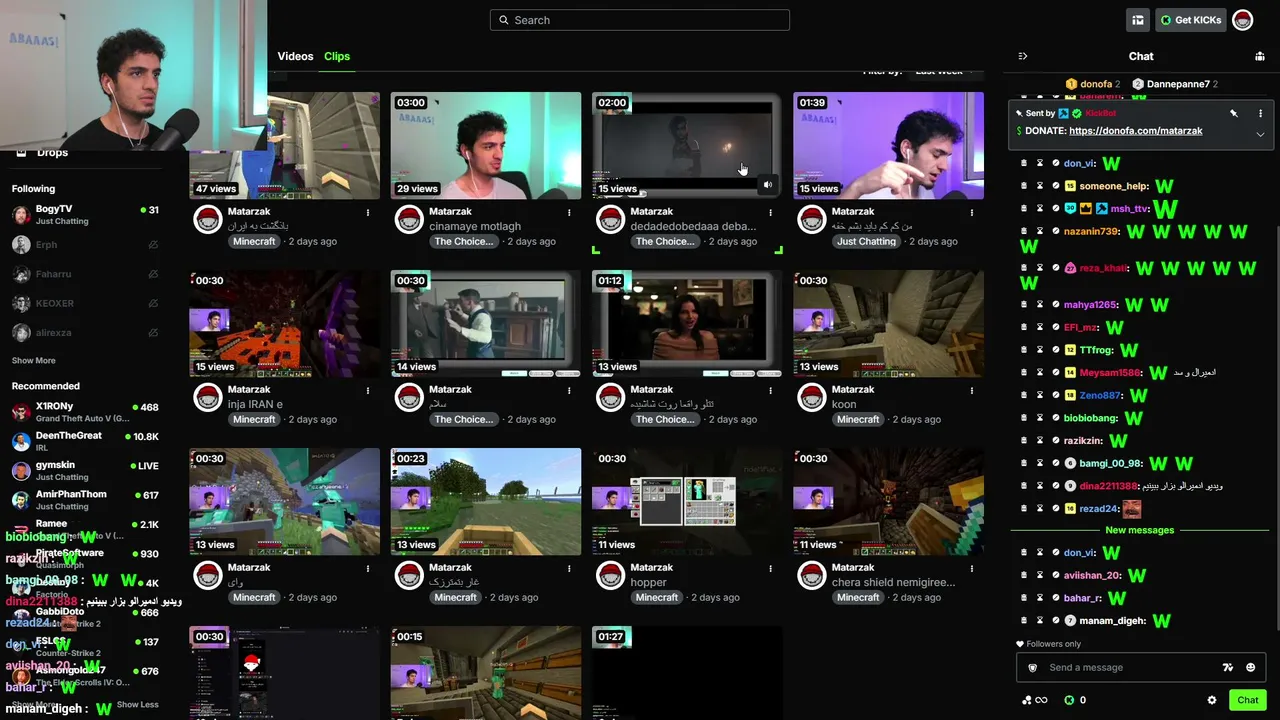Screen dimensions: 1280x720
Task: Timeout nazanin739 with the hourglass icon
Action: click(1040, 232)
